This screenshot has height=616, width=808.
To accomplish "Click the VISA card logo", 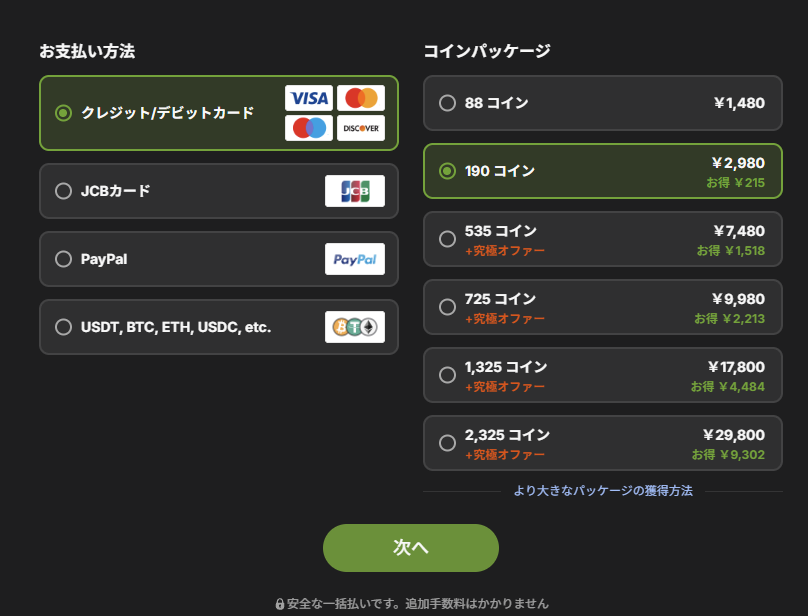I will point(309,98).
